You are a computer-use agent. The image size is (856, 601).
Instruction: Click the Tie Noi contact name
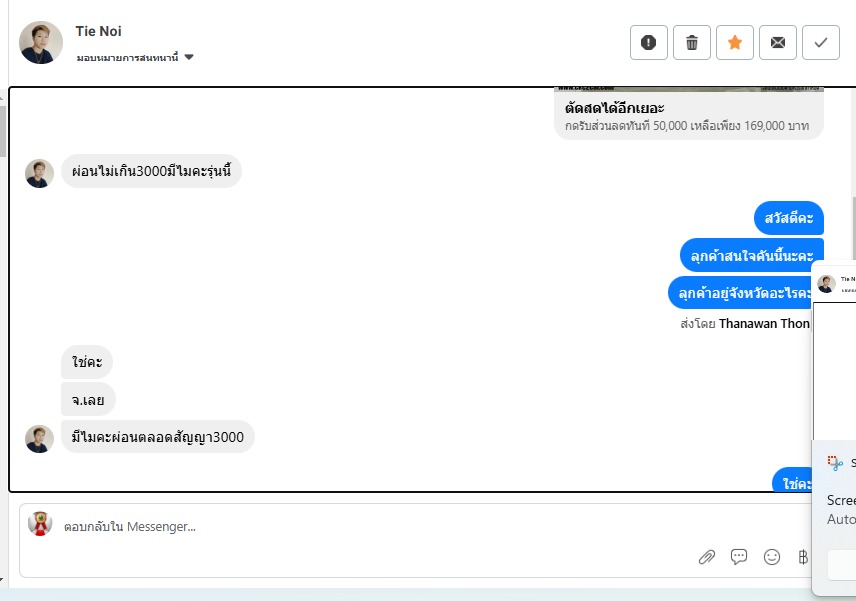98,31
